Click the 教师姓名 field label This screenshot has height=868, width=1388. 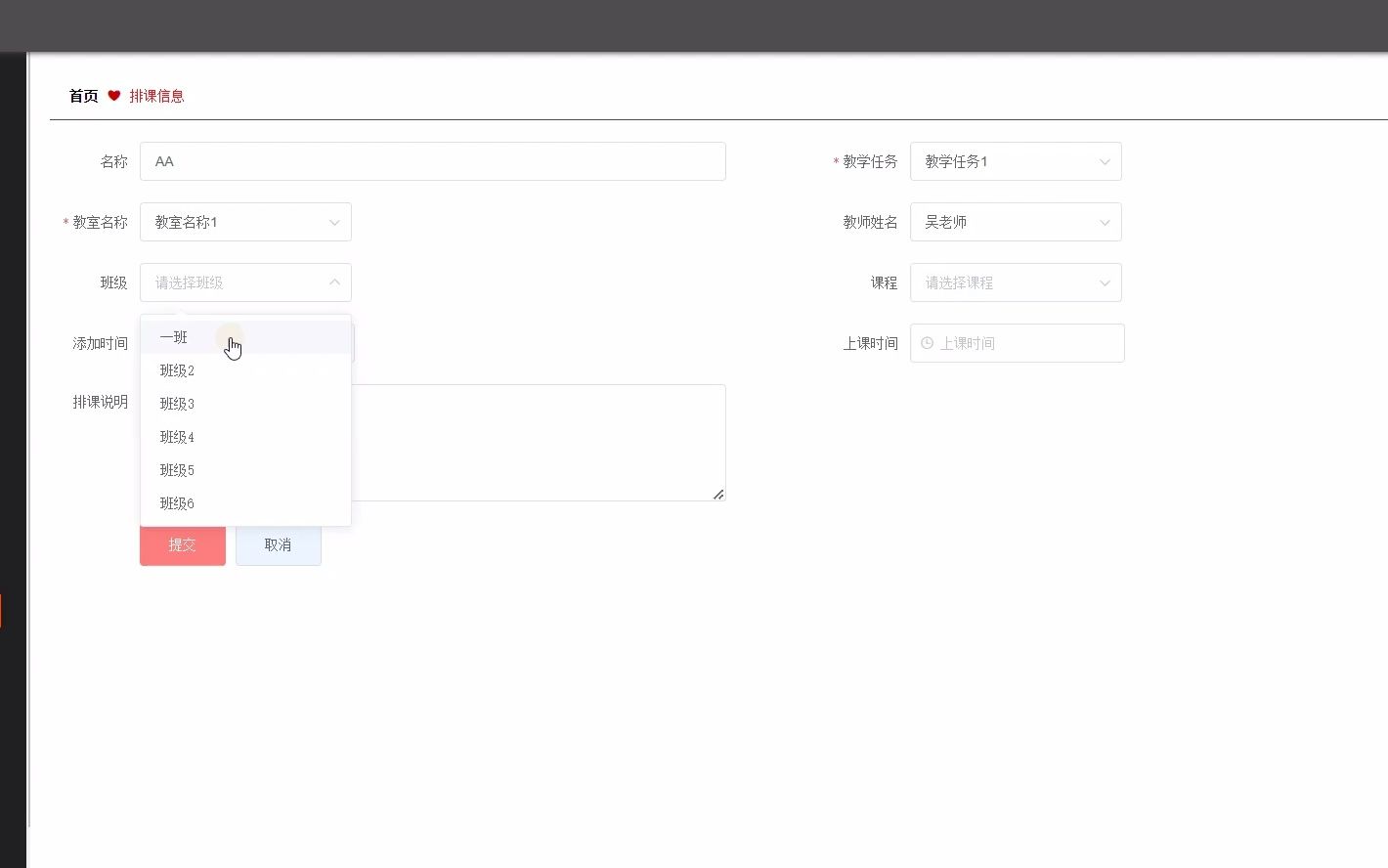coord(870,222)
